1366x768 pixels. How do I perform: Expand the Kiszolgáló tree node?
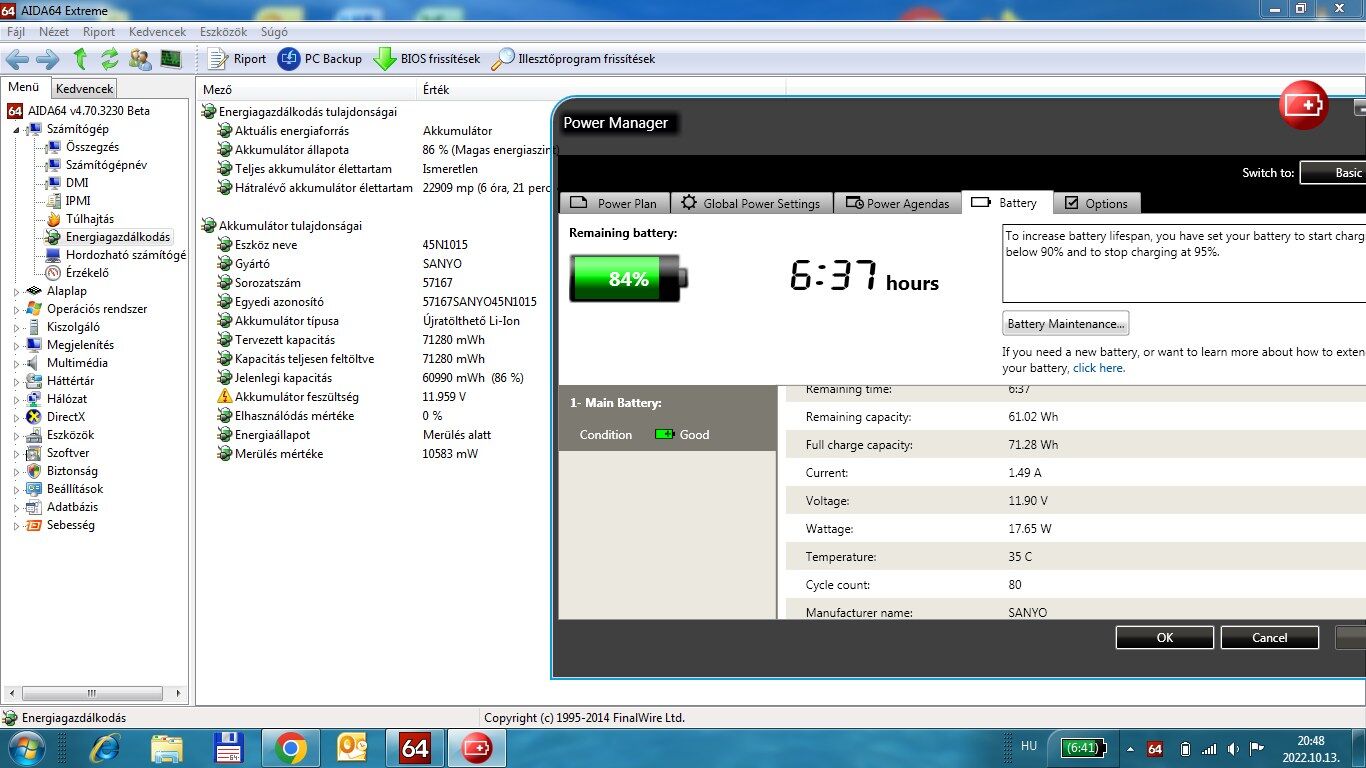point(16,327)
